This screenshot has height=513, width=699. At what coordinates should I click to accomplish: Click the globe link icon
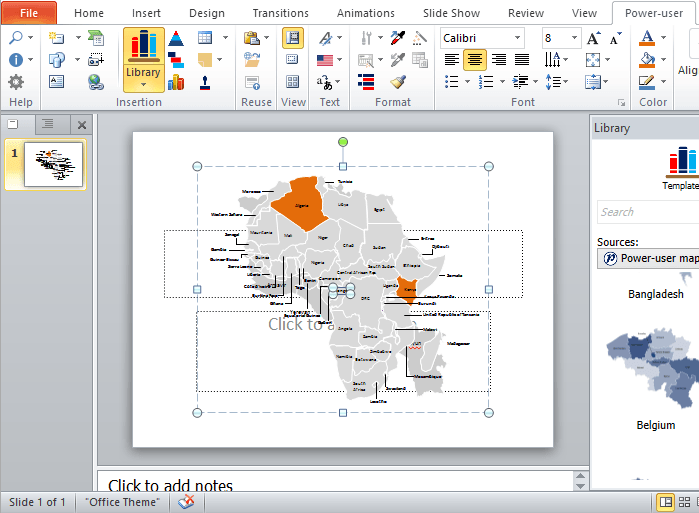click(96, 82)
